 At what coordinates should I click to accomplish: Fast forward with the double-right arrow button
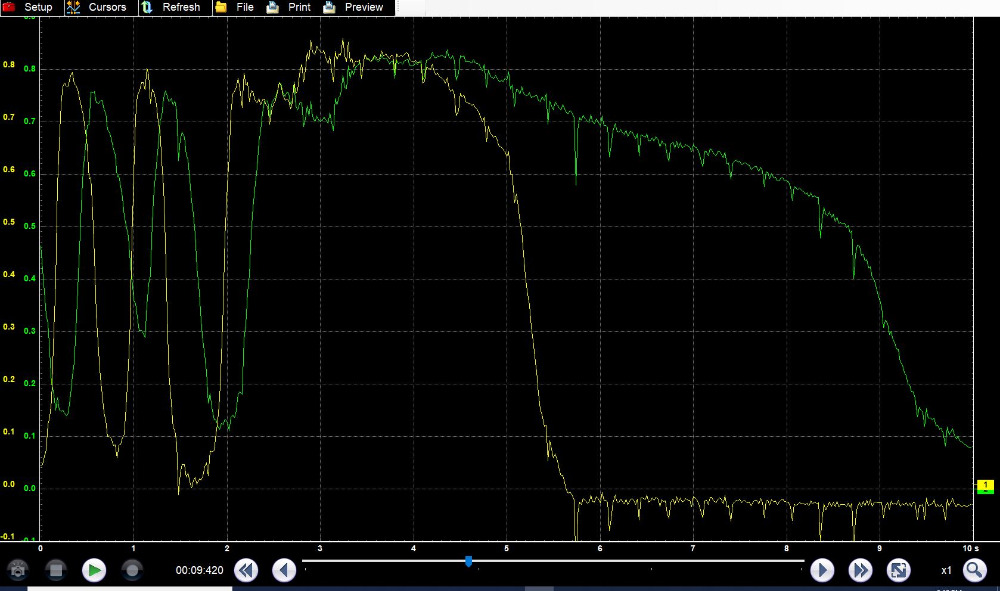(x=860, y=570)
